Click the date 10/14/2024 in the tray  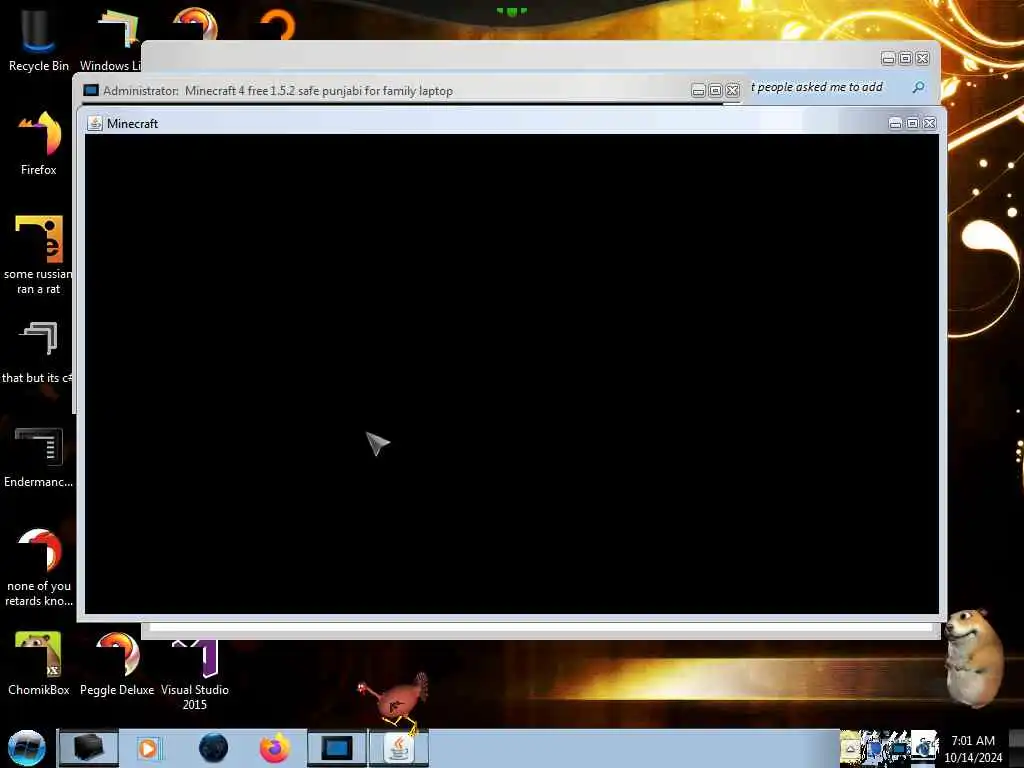[973, 758]
